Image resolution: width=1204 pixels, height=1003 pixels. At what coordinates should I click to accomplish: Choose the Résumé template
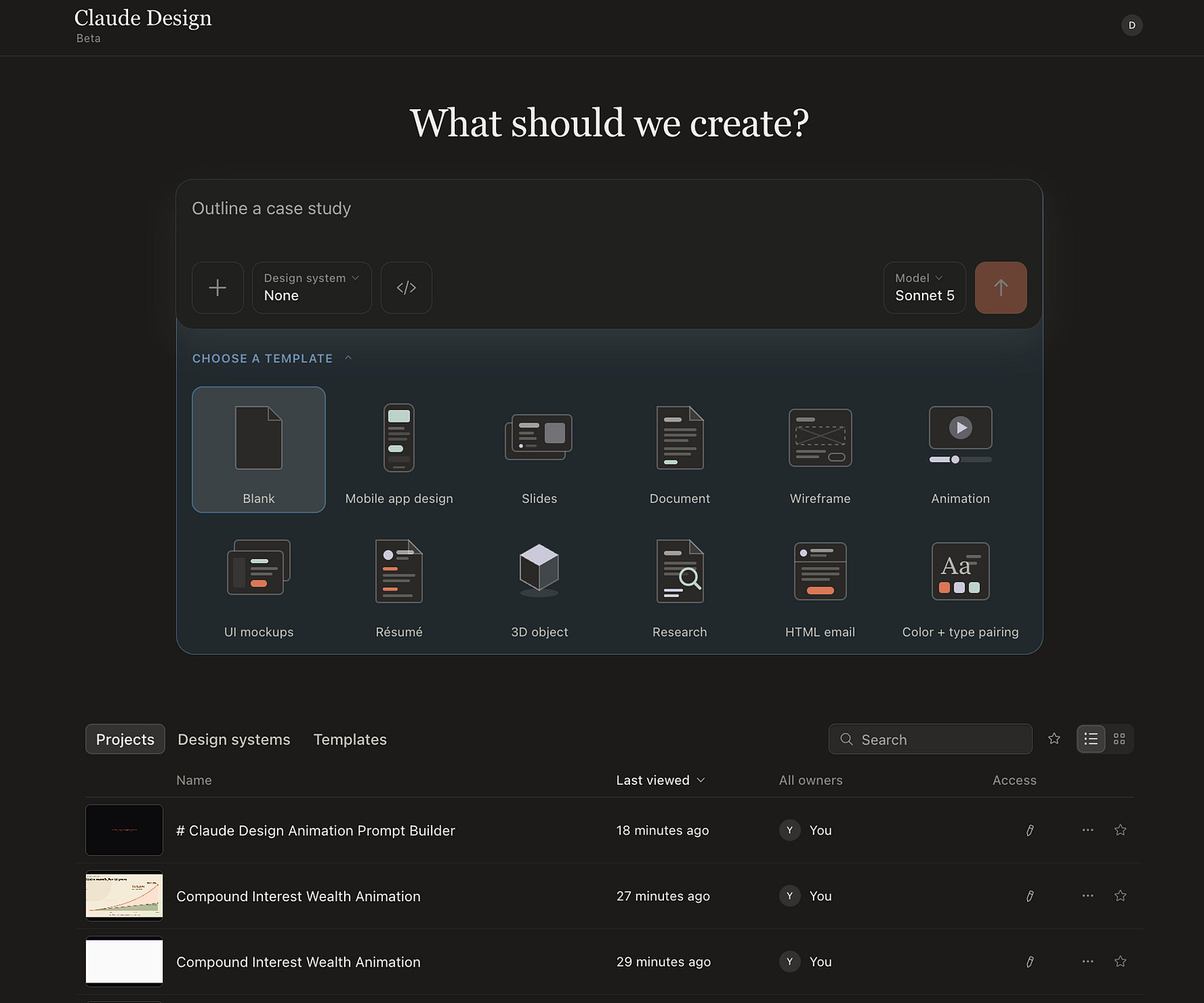pos(399,584)
